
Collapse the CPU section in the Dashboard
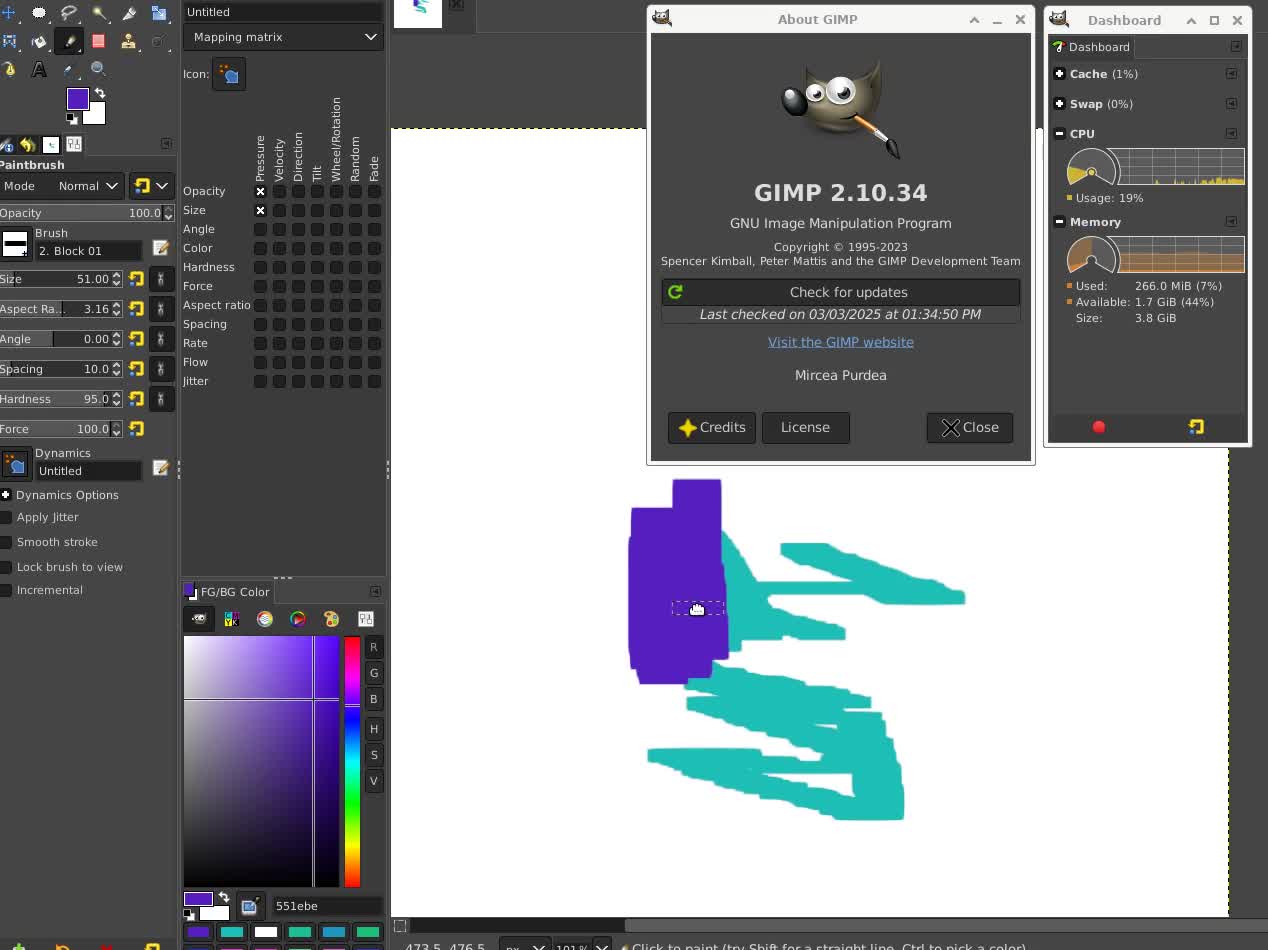pyautogui.click(x=1060, y=133)
